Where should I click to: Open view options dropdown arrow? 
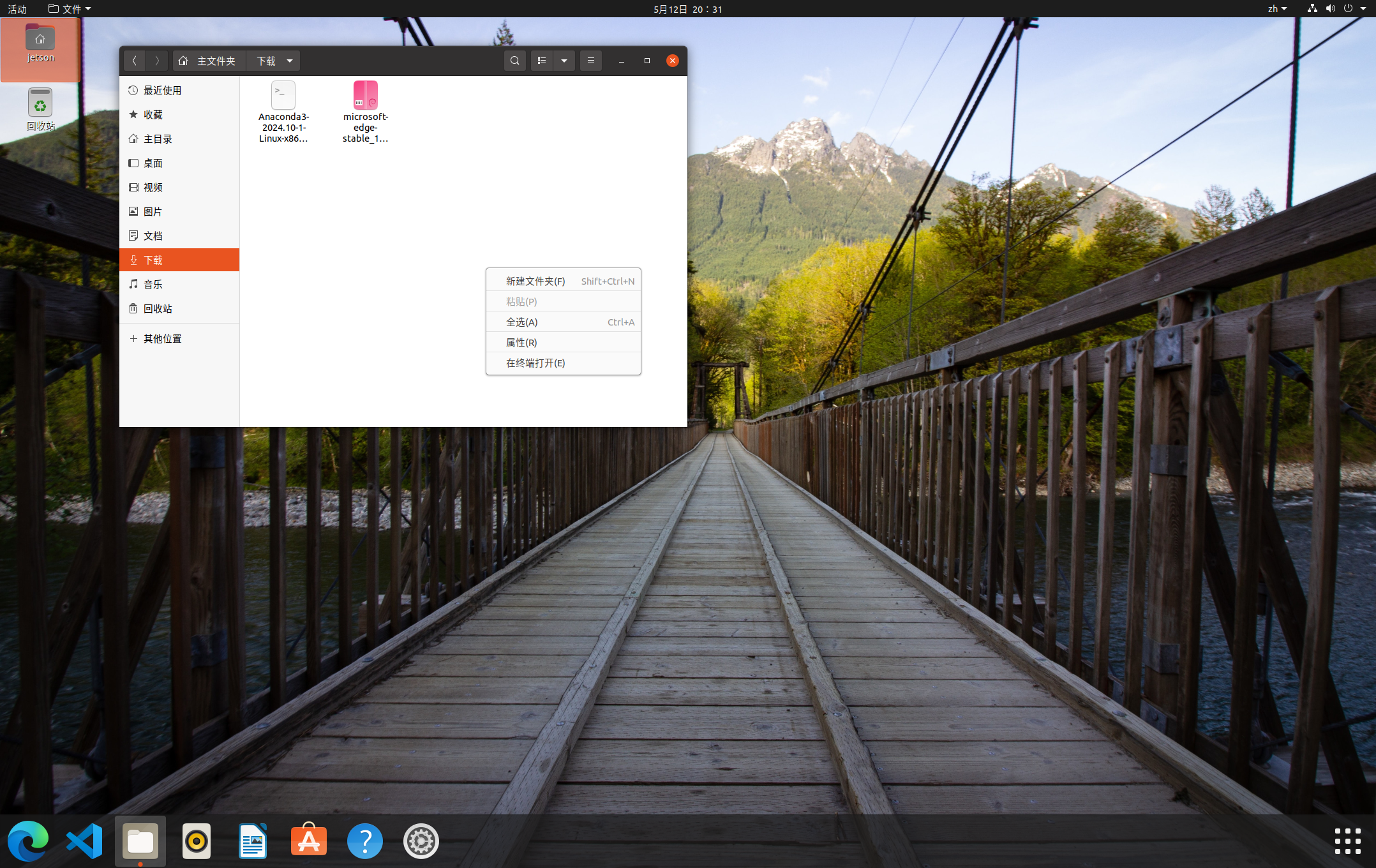564,61
